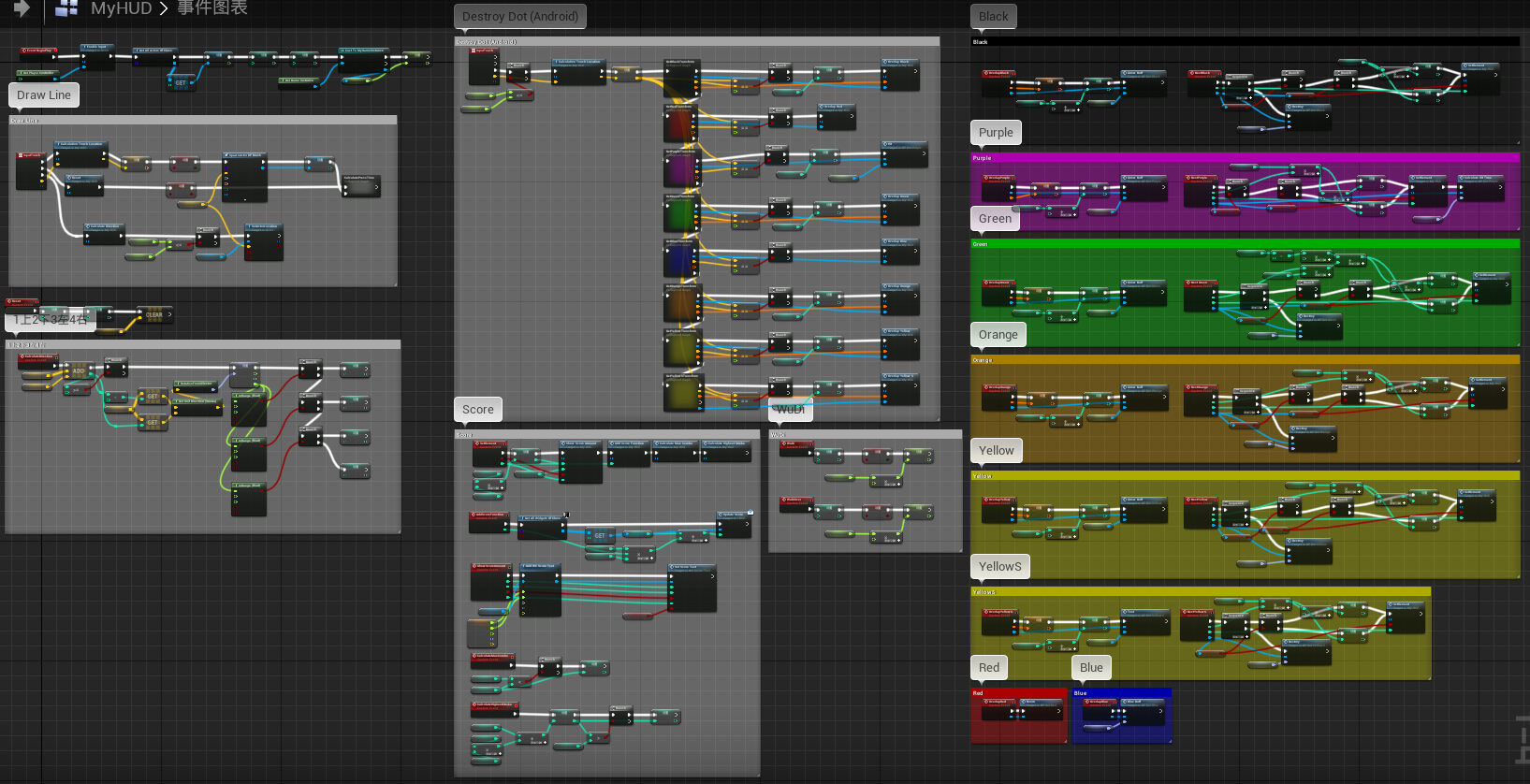Select the CLEAR array node
Screen dimensions: 1530x784
pyautogui.click(x=154, y=314)
